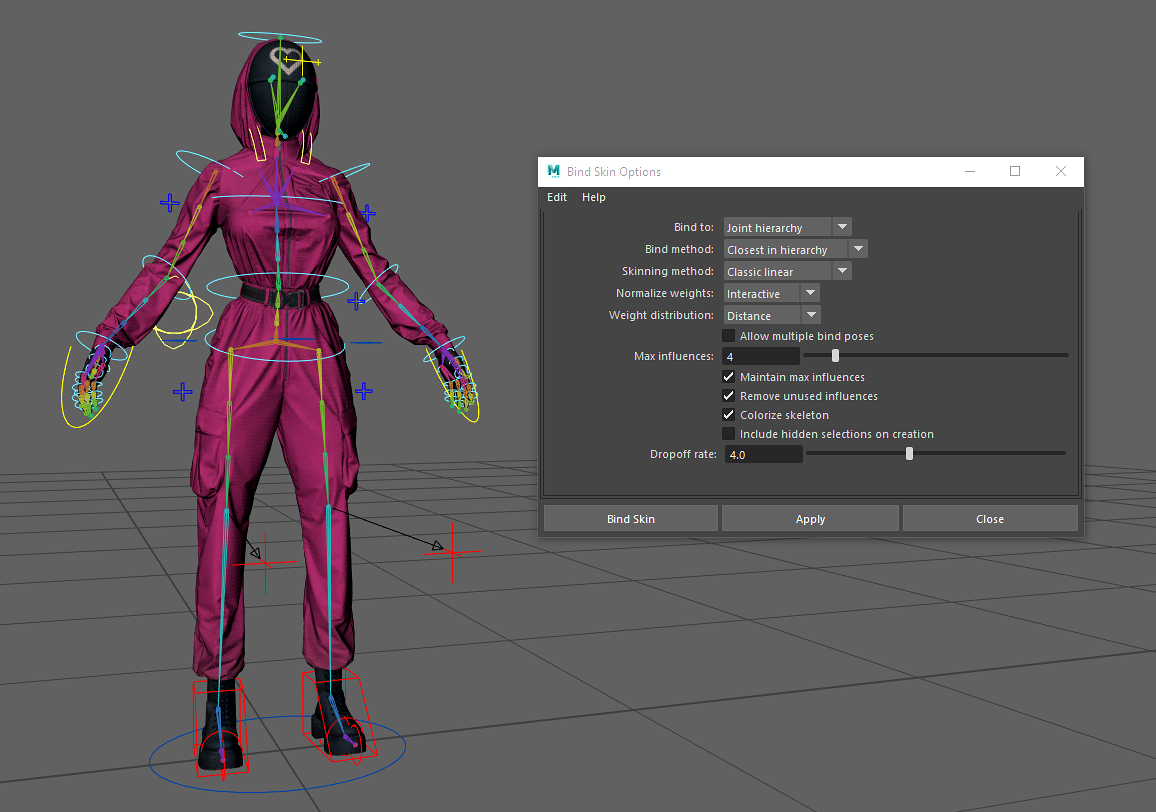Click the Maya logo in the dialog title bar

pos(553,171)
